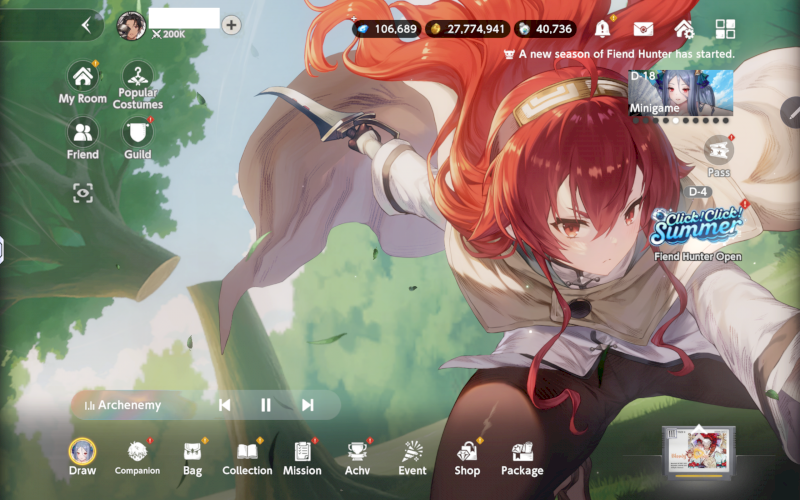Open the Draw gacha menu
This screenshot has width=800, height=500.
pos(82,452)
